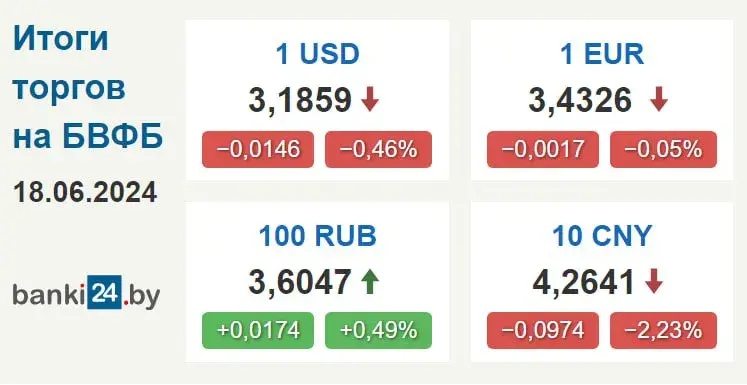Open the 10 CNY heading link

[602, 235]
